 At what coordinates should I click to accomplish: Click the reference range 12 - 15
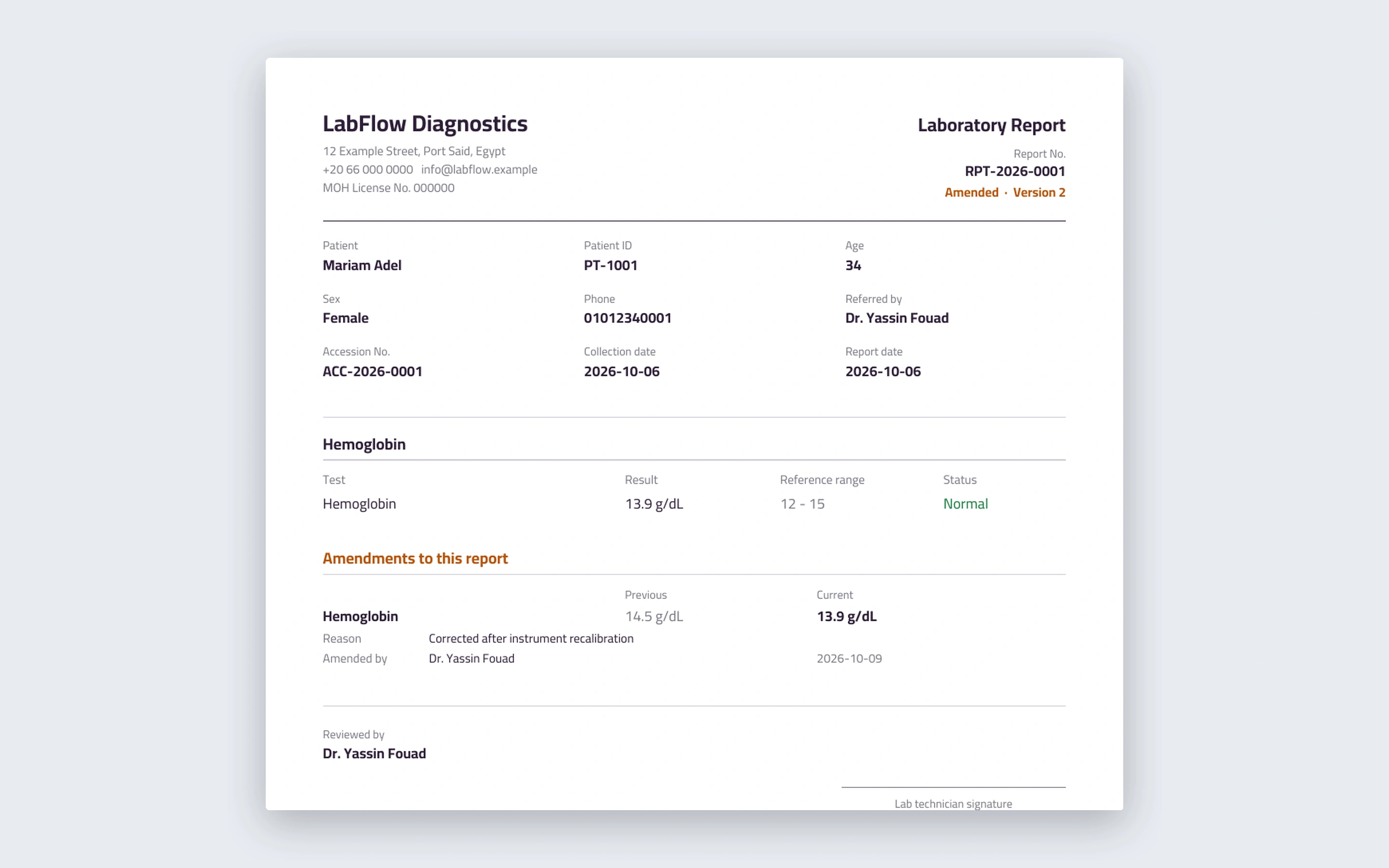[x=803, y=503]
